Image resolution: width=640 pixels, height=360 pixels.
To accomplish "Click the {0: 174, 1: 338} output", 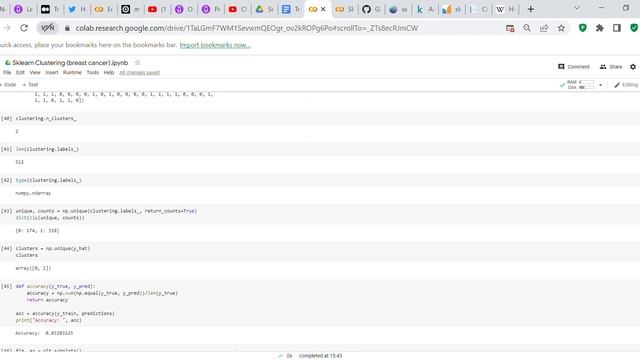I will [37, 231].
